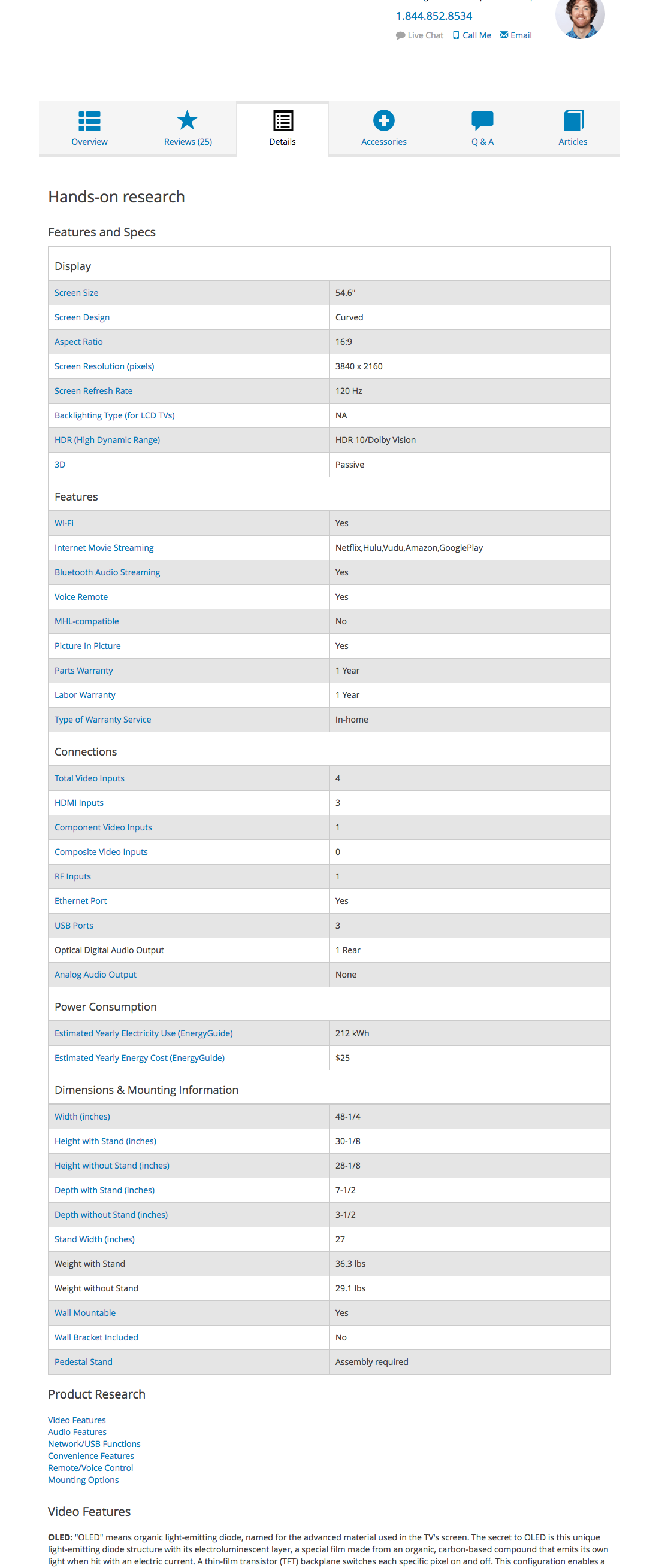This screenshot has width=659, height=1568.
Task: Open Email via the envelope icon
Action: (504, 35)
